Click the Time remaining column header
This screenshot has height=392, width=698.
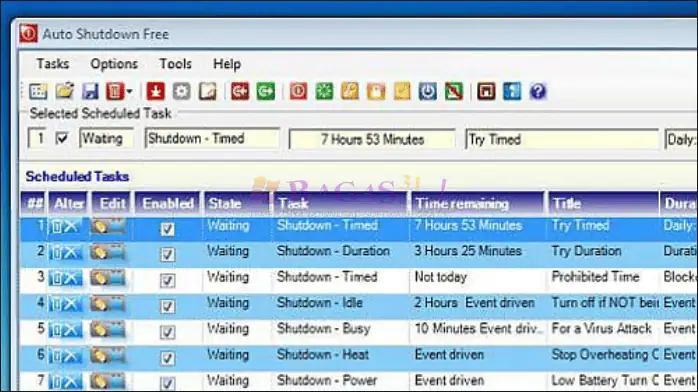pos(478,204)
